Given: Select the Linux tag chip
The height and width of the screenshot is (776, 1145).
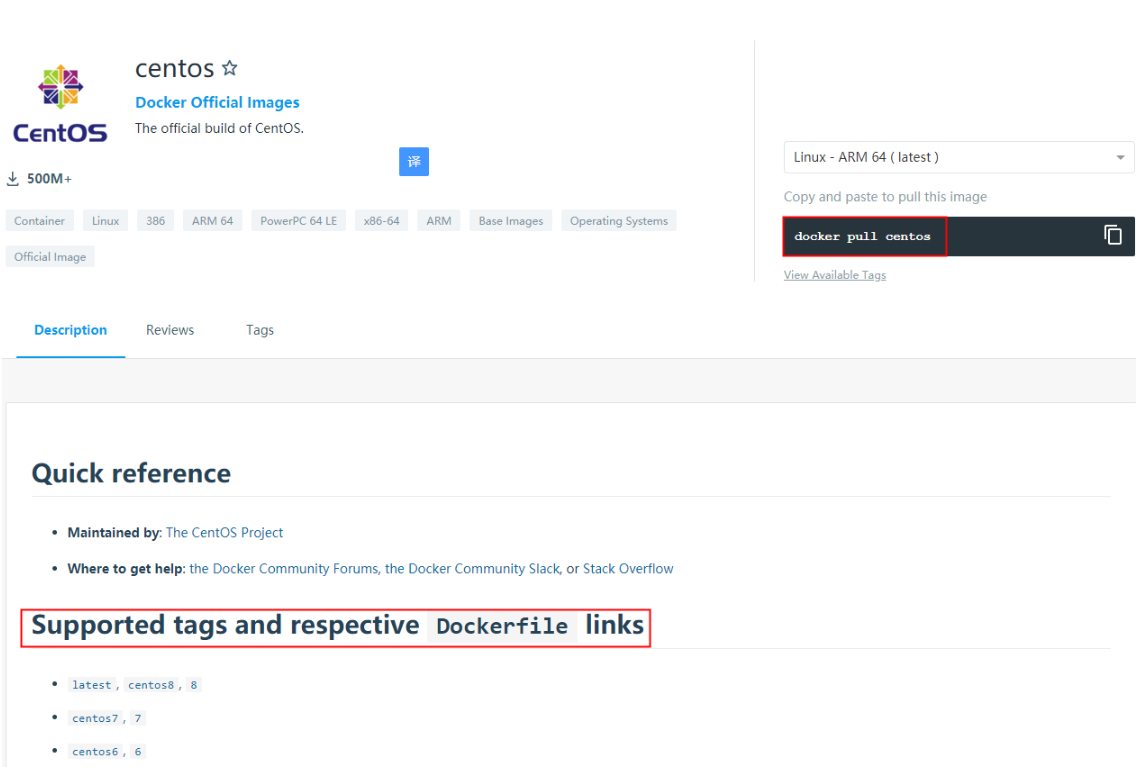Looking at the screenshot, I should point(105,220).
